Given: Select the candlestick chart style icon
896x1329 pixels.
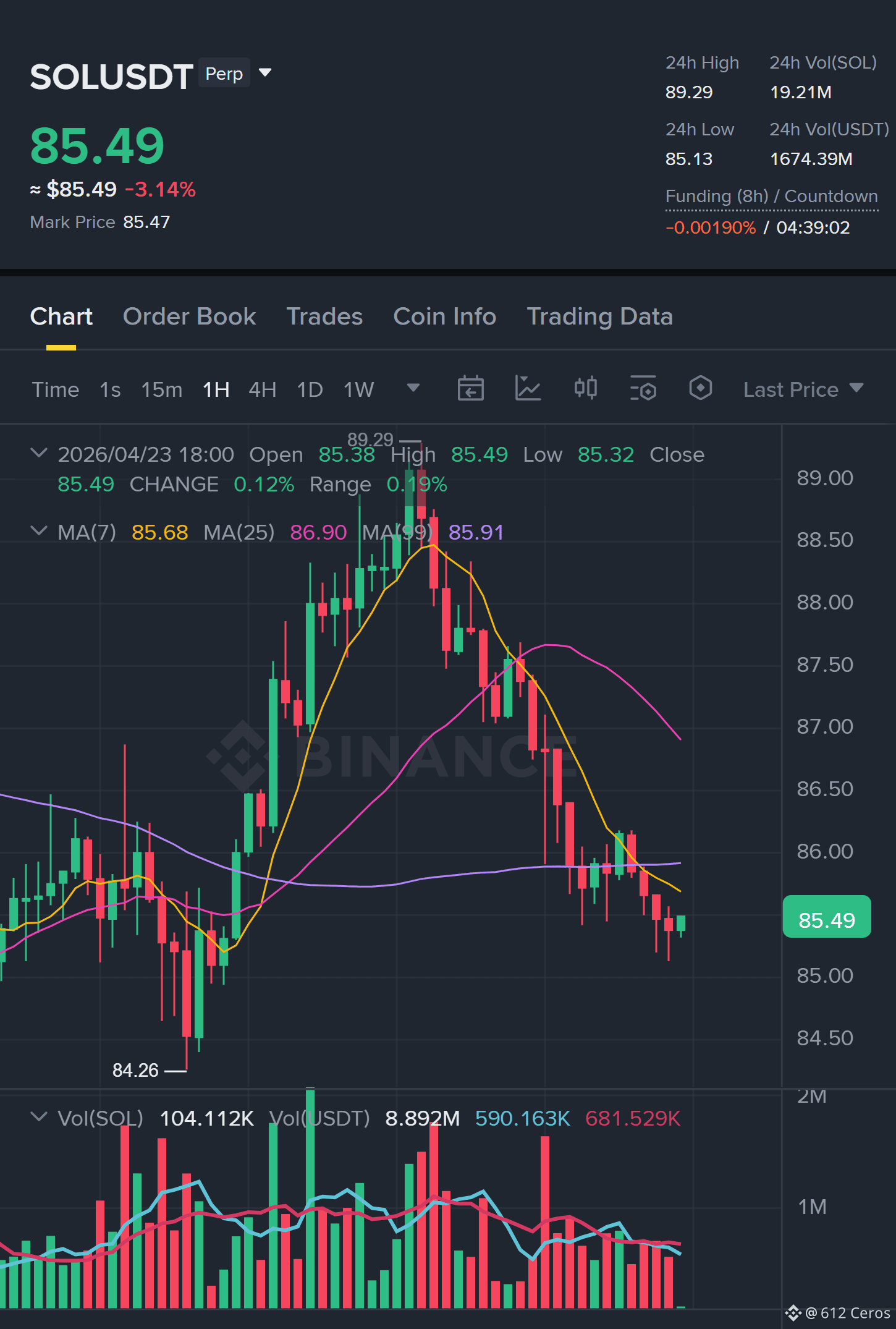Looking at the screenshot, I should pyautogui.click(x=586, y=388).
